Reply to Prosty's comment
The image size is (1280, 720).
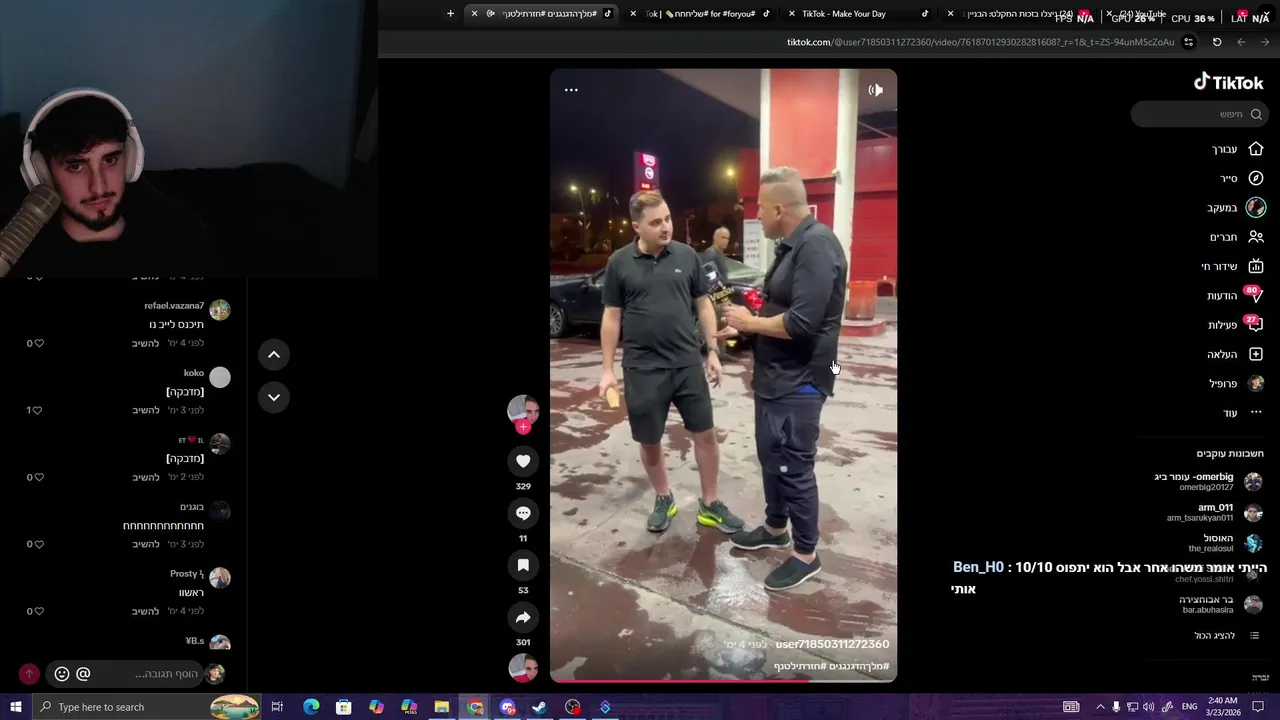pos(146,611)
